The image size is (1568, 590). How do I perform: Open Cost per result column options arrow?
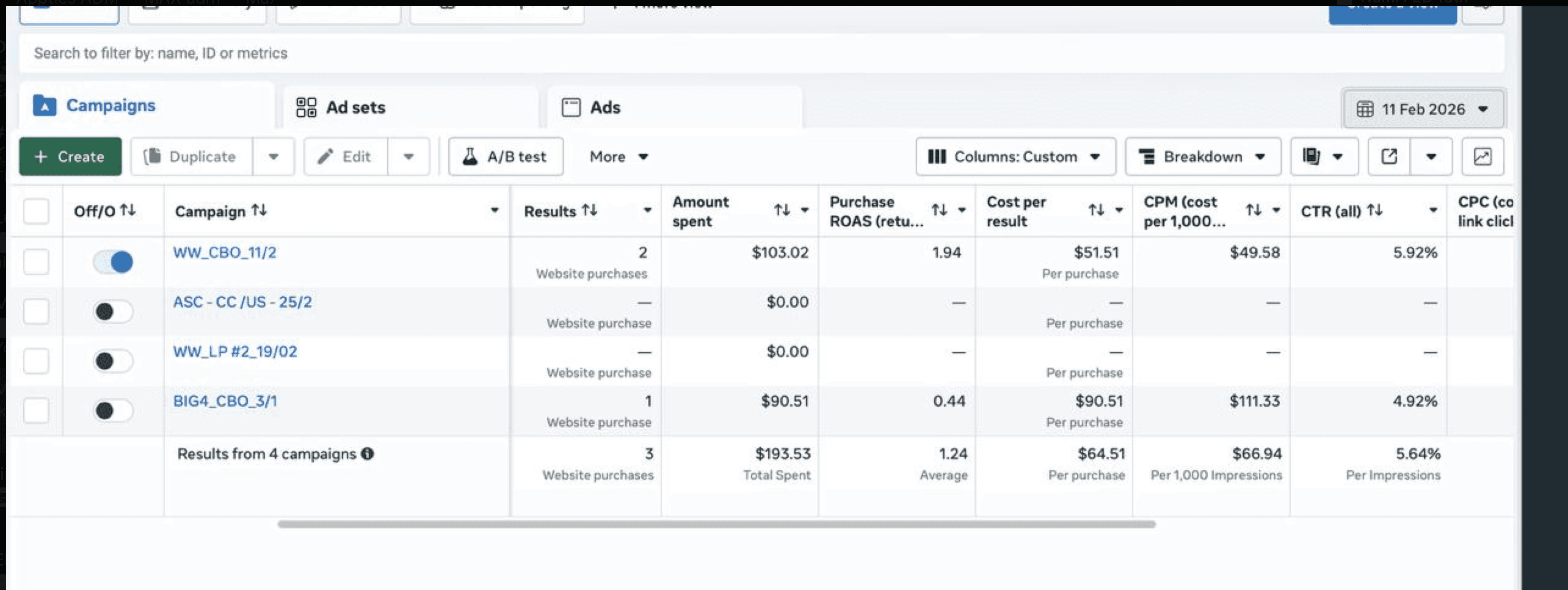tap(1119, 210)
